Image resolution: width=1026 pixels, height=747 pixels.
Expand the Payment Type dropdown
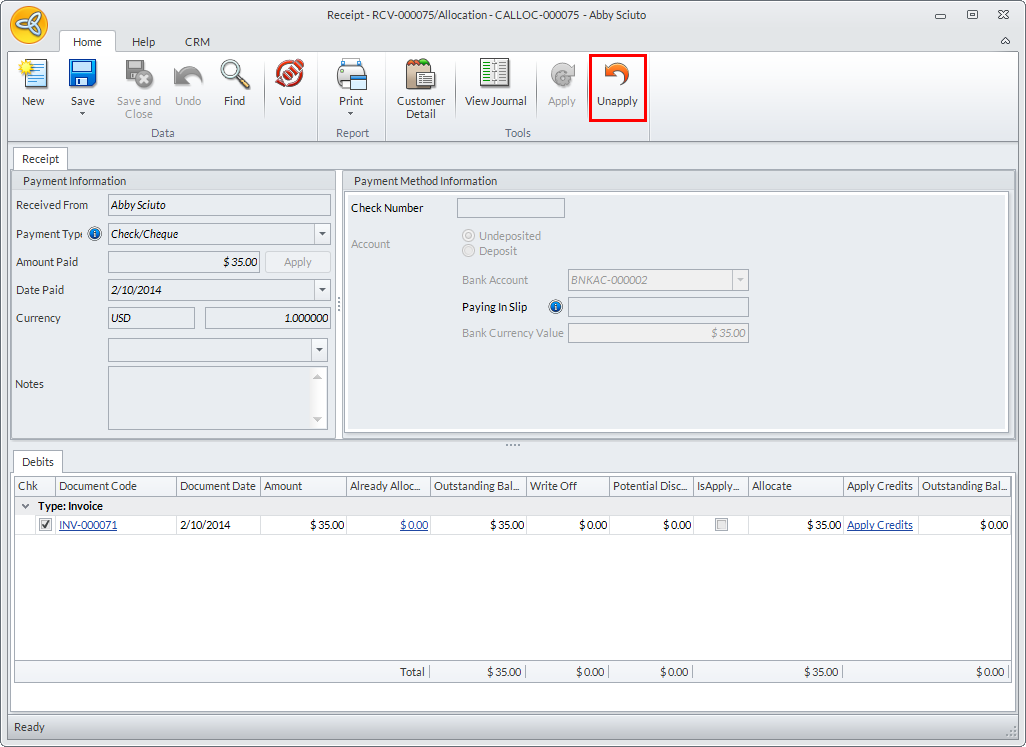[322, 234]
